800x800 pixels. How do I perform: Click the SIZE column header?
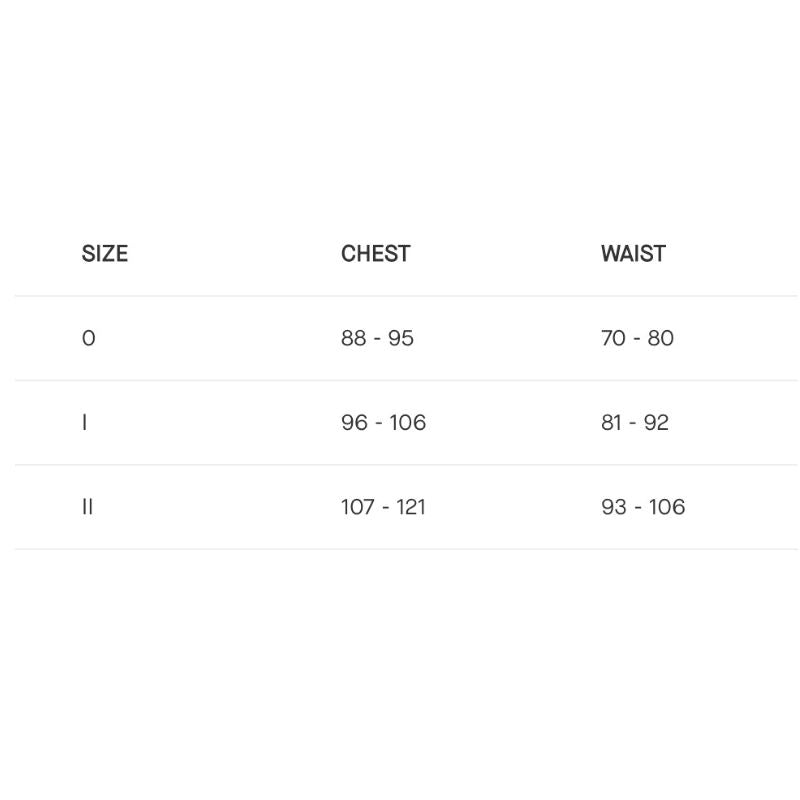tap(105, 254)
